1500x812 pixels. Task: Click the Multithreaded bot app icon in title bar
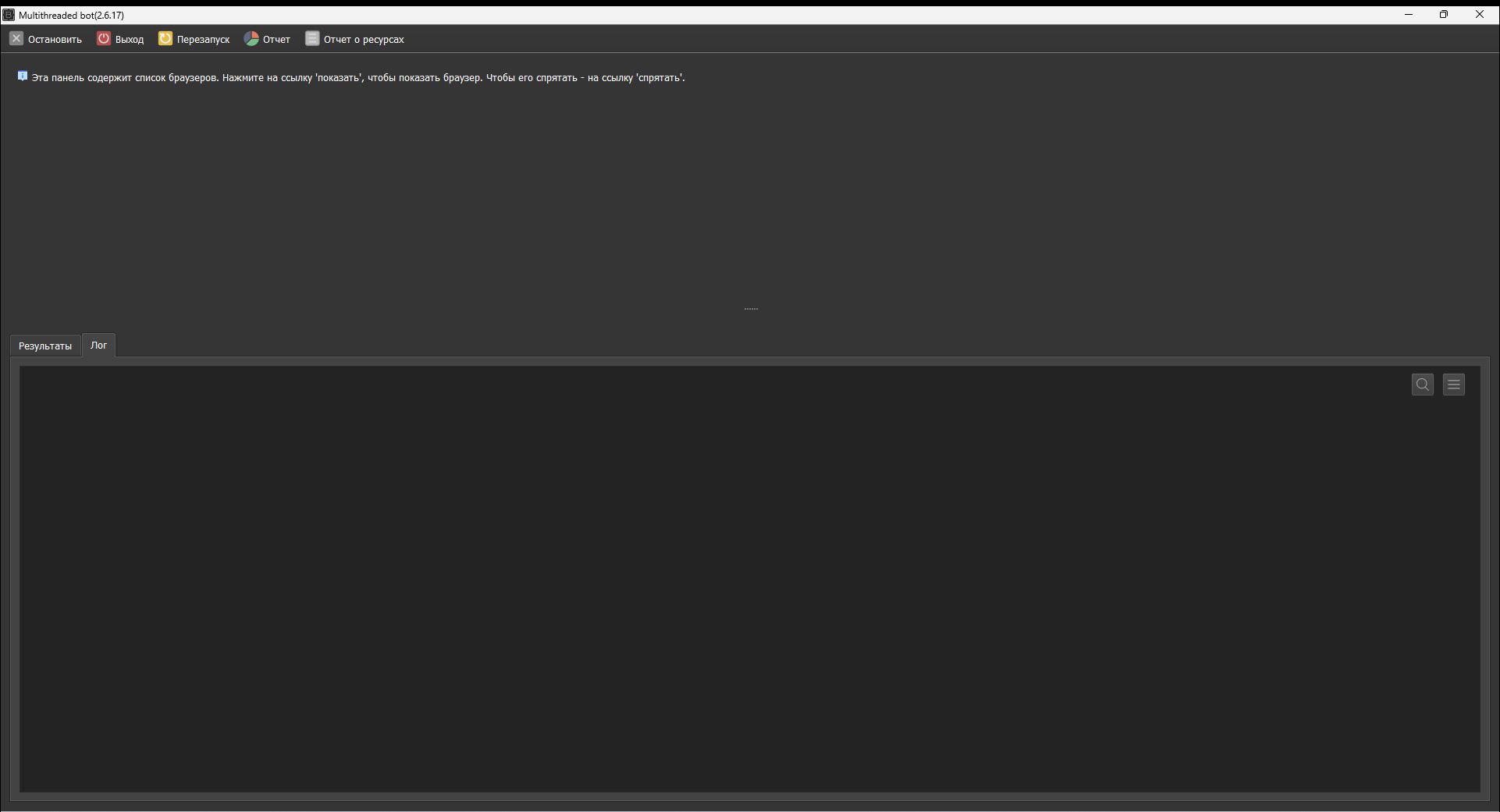coord(9,15)
